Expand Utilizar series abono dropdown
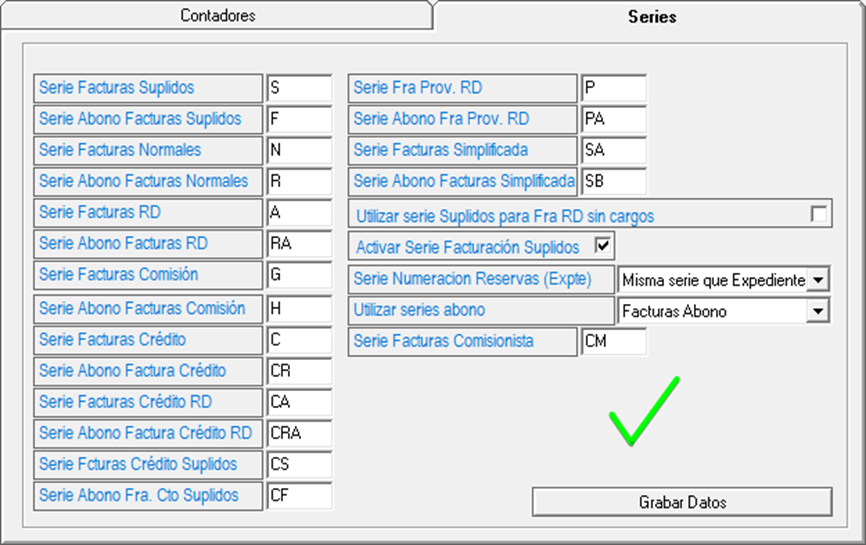This screenshot has height=545, width=866. [819, 311]
